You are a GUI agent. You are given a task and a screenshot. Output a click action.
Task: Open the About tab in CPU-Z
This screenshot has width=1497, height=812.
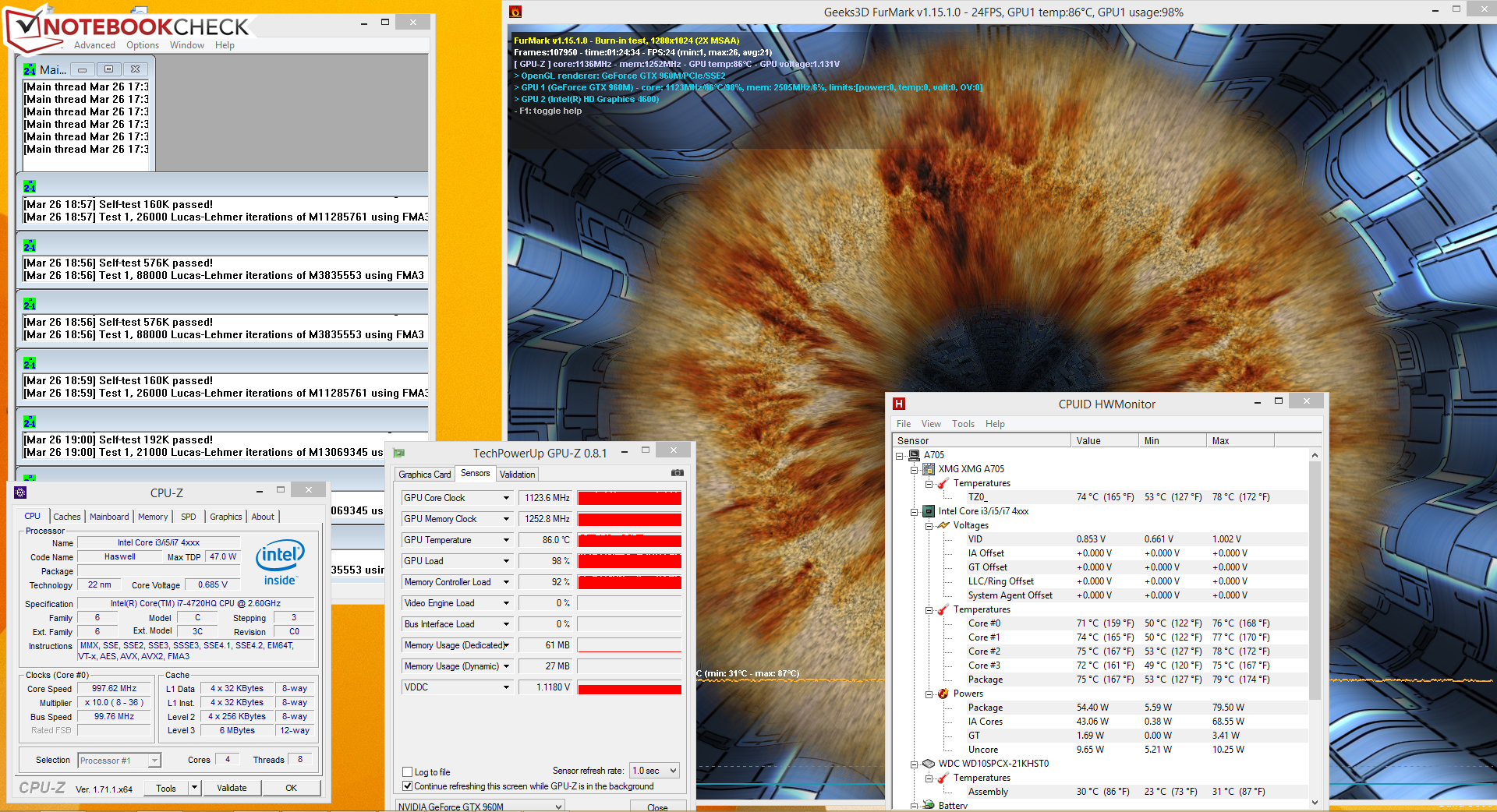pos(263,517)
